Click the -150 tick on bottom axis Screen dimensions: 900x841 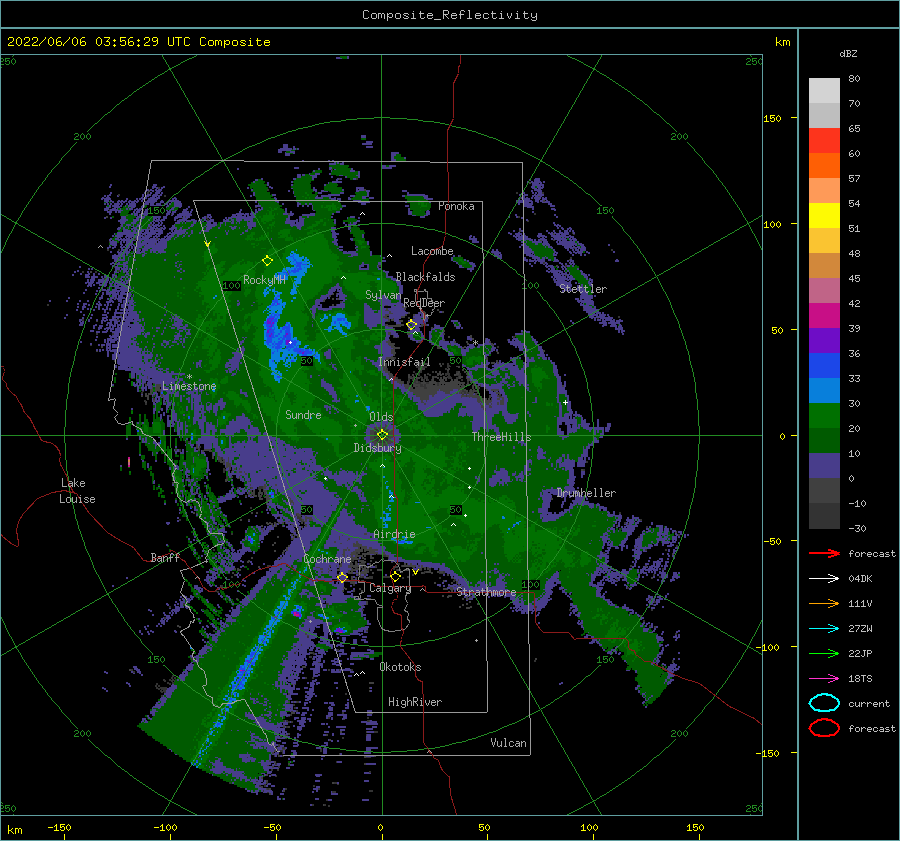[59, 827]
